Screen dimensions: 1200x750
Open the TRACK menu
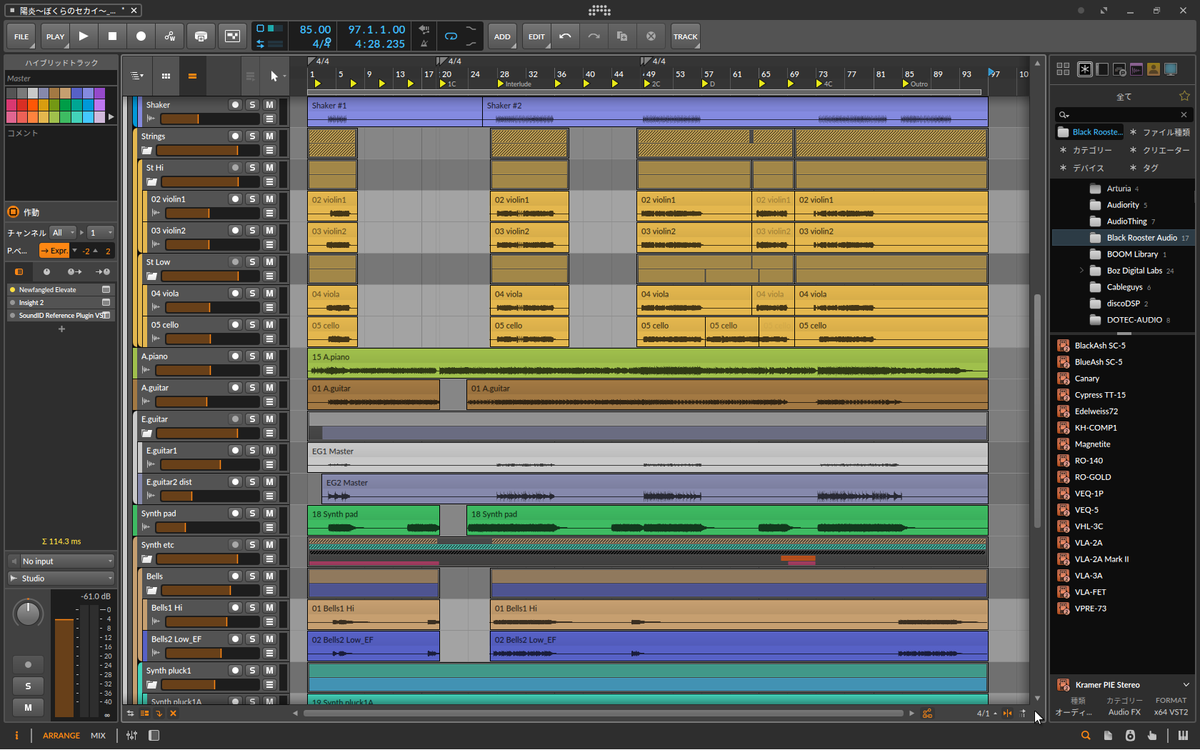coord(685,36)
